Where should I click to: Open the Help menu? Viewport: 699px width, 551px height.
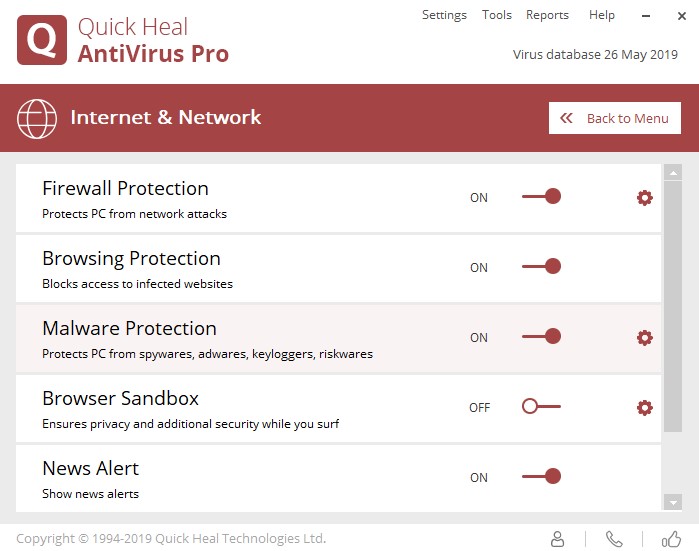tap(602, 15)
